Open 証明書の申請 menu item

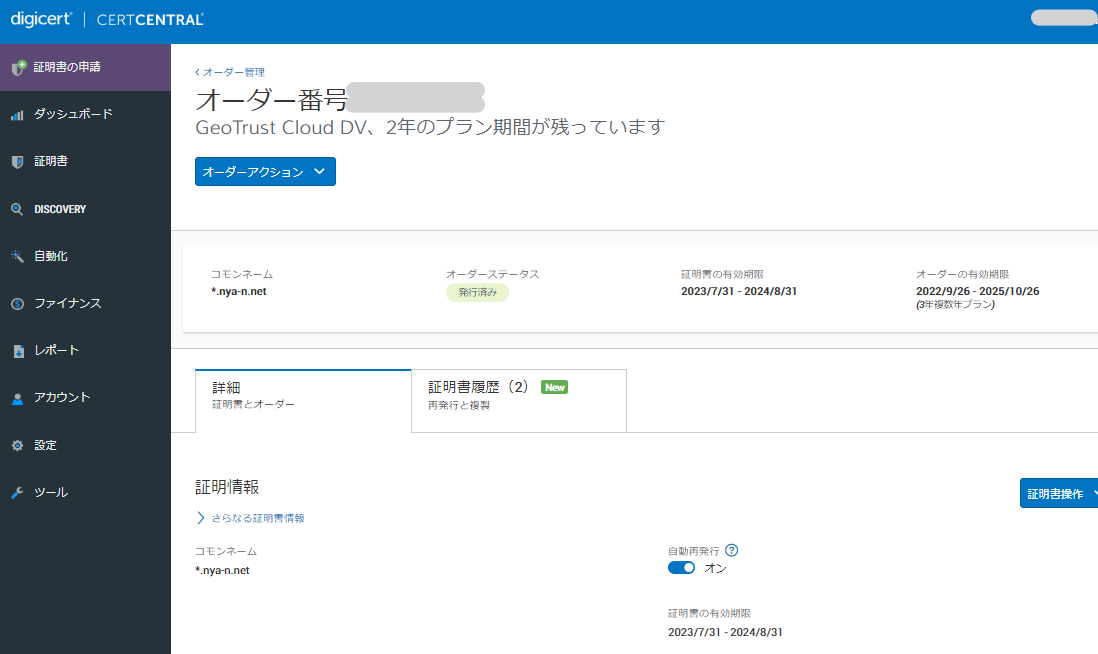[x=85, y=67]
